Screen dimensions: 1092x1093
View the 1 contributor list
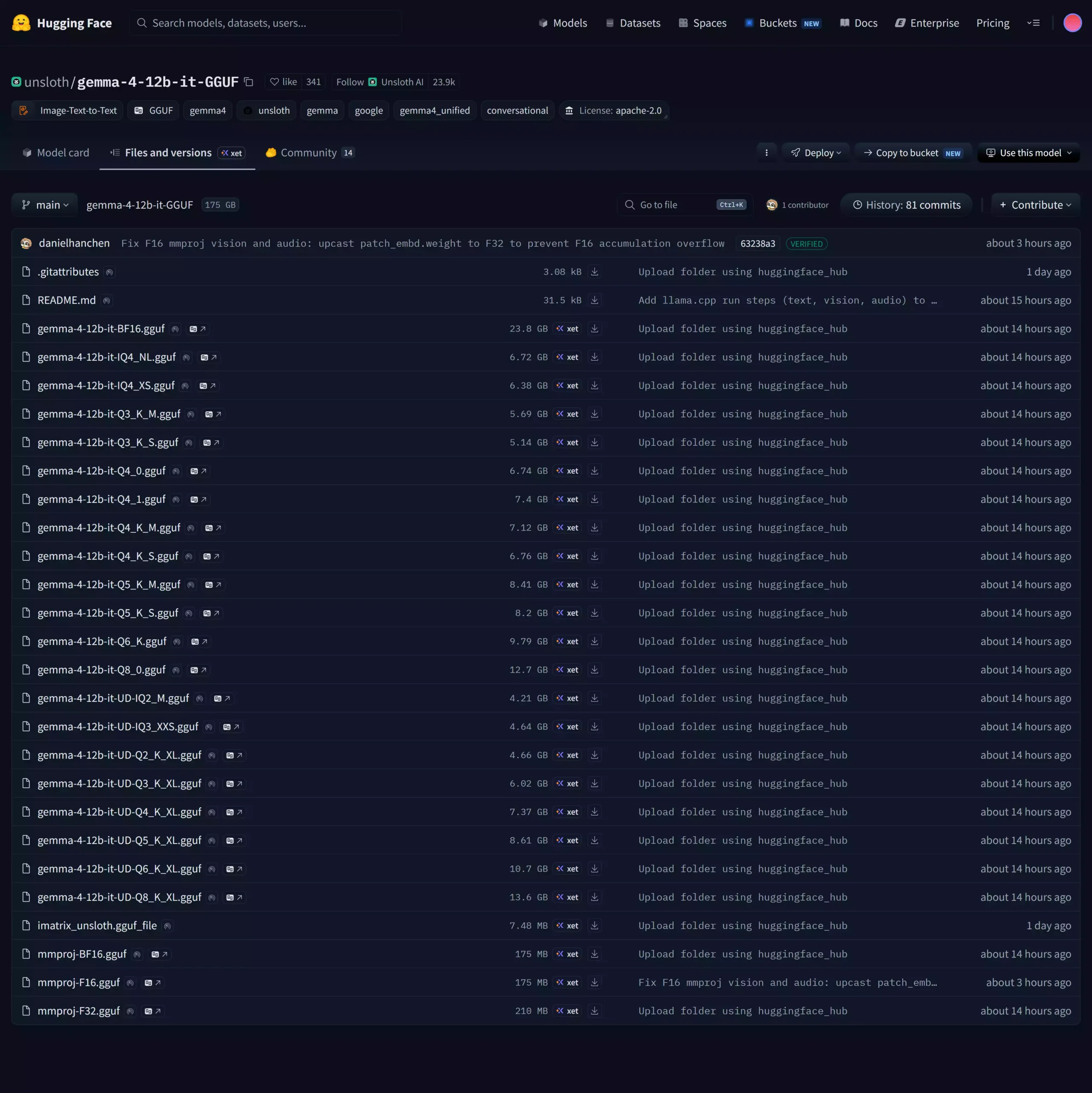point(797,205)
